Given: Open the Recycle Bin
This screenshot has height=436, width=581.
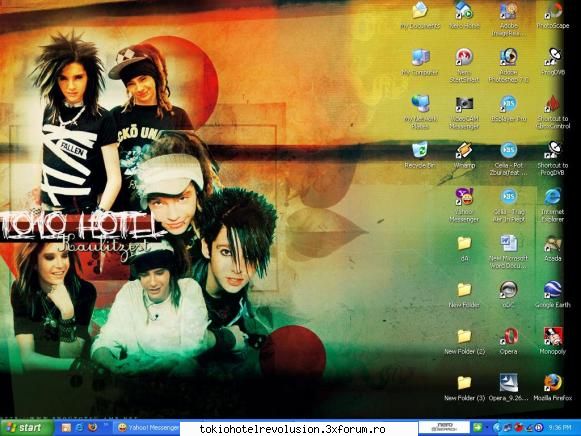Looking at the screenshot, I should (x=420, y=155).
